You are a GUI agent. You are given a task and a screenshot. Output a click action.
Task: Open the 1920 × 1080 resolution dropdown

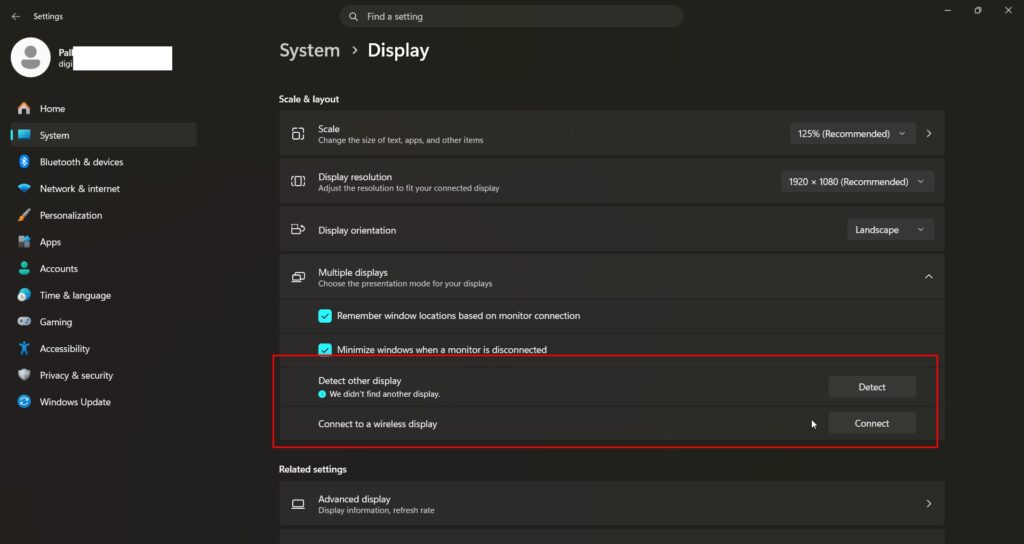[857, 182]
